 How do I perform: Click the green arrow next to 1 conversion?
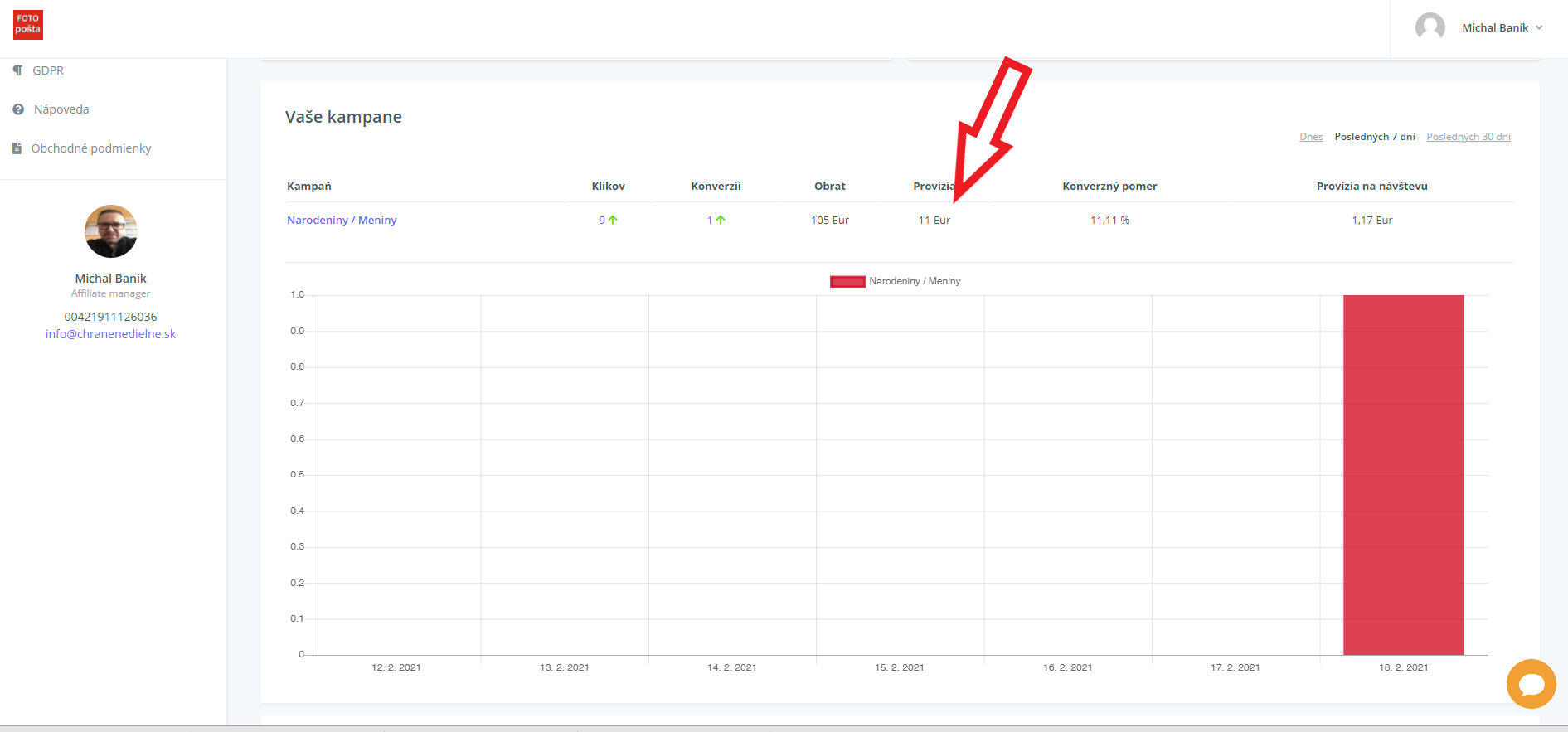pyautogui.click(x=721, y=220)
